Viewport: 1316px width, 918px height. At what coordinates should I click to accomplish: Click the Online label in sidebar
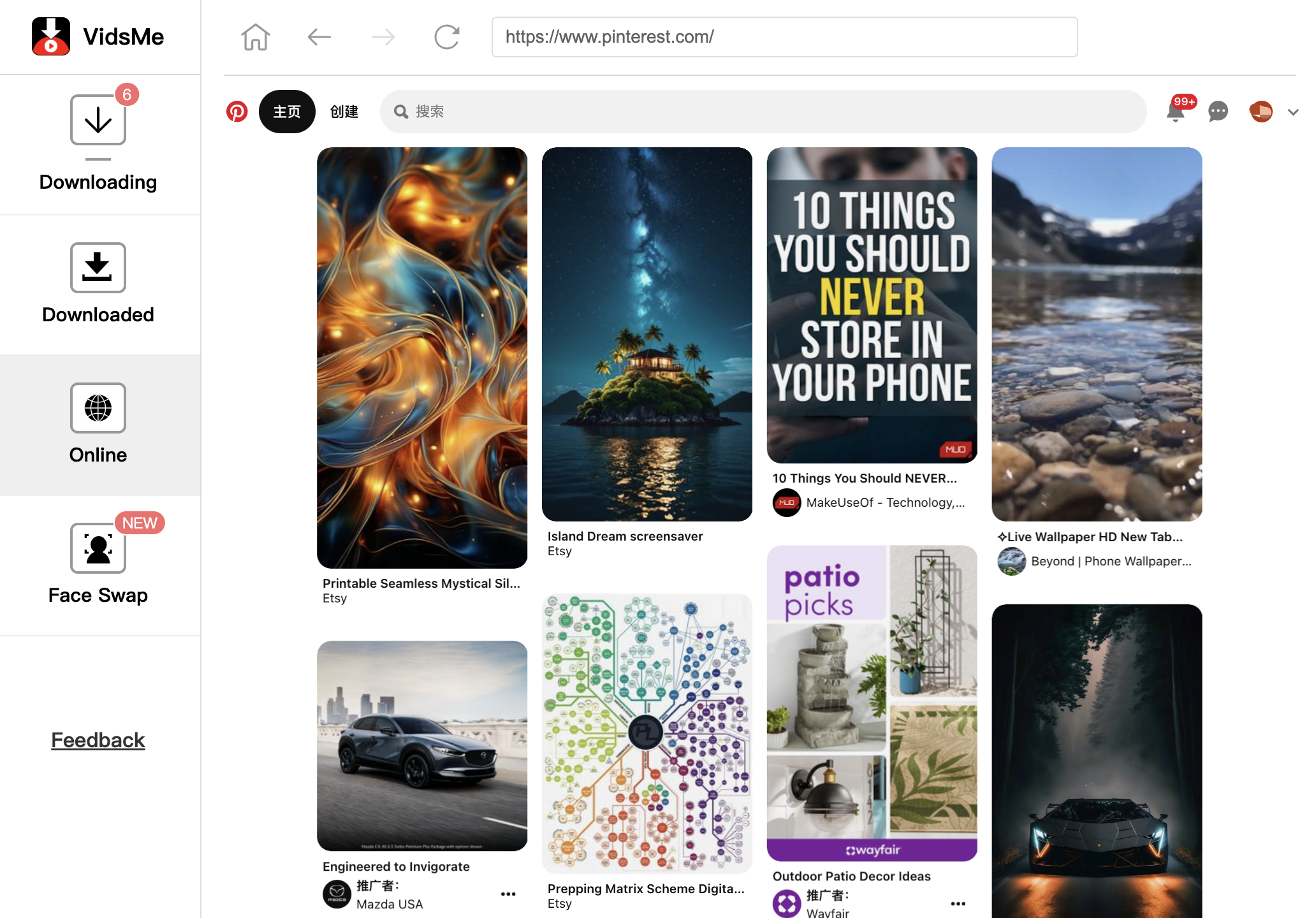click(98, 455)
